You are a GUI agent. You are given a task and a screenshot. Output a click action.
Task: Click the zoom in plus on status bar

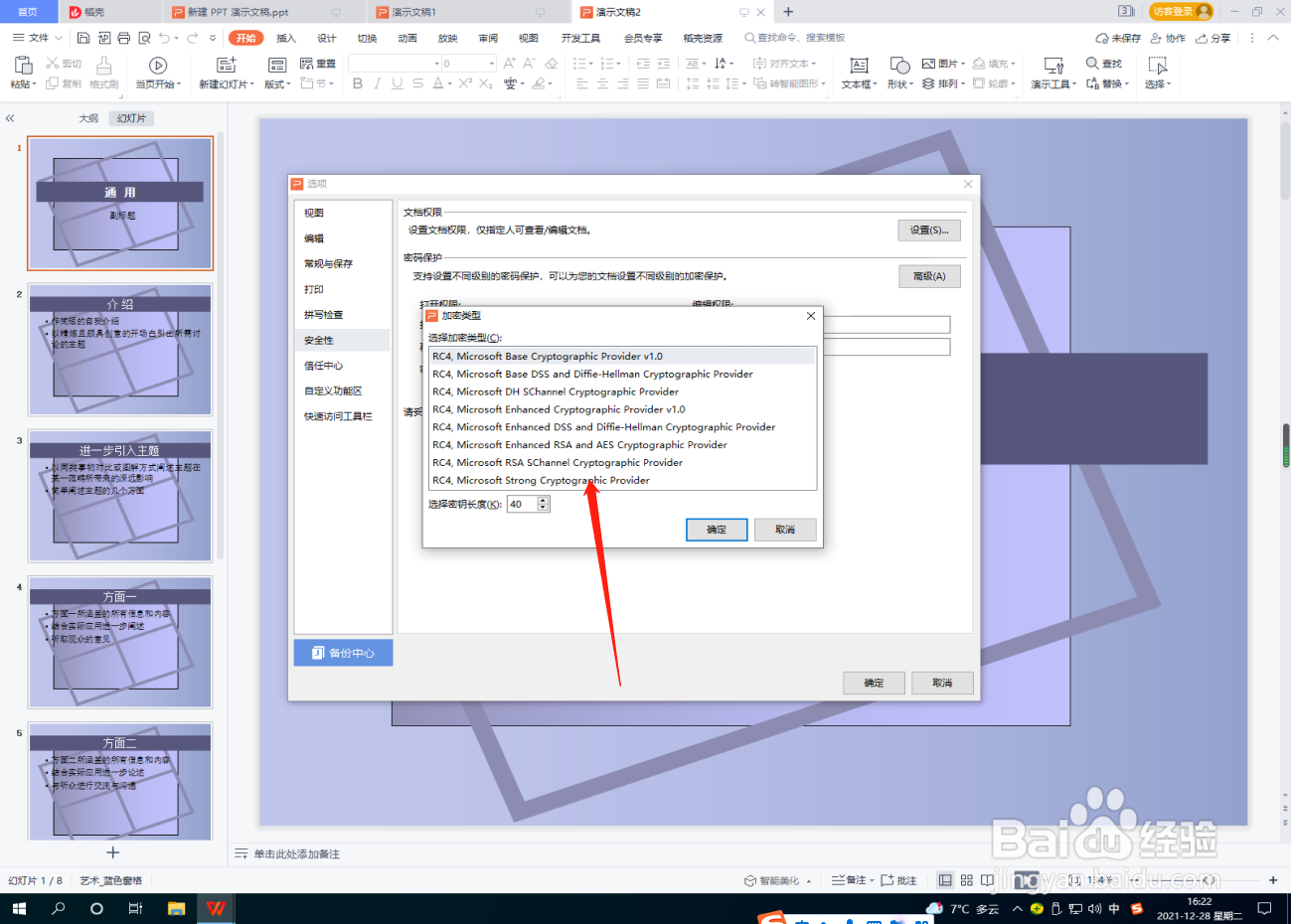tap(1273, 880)
